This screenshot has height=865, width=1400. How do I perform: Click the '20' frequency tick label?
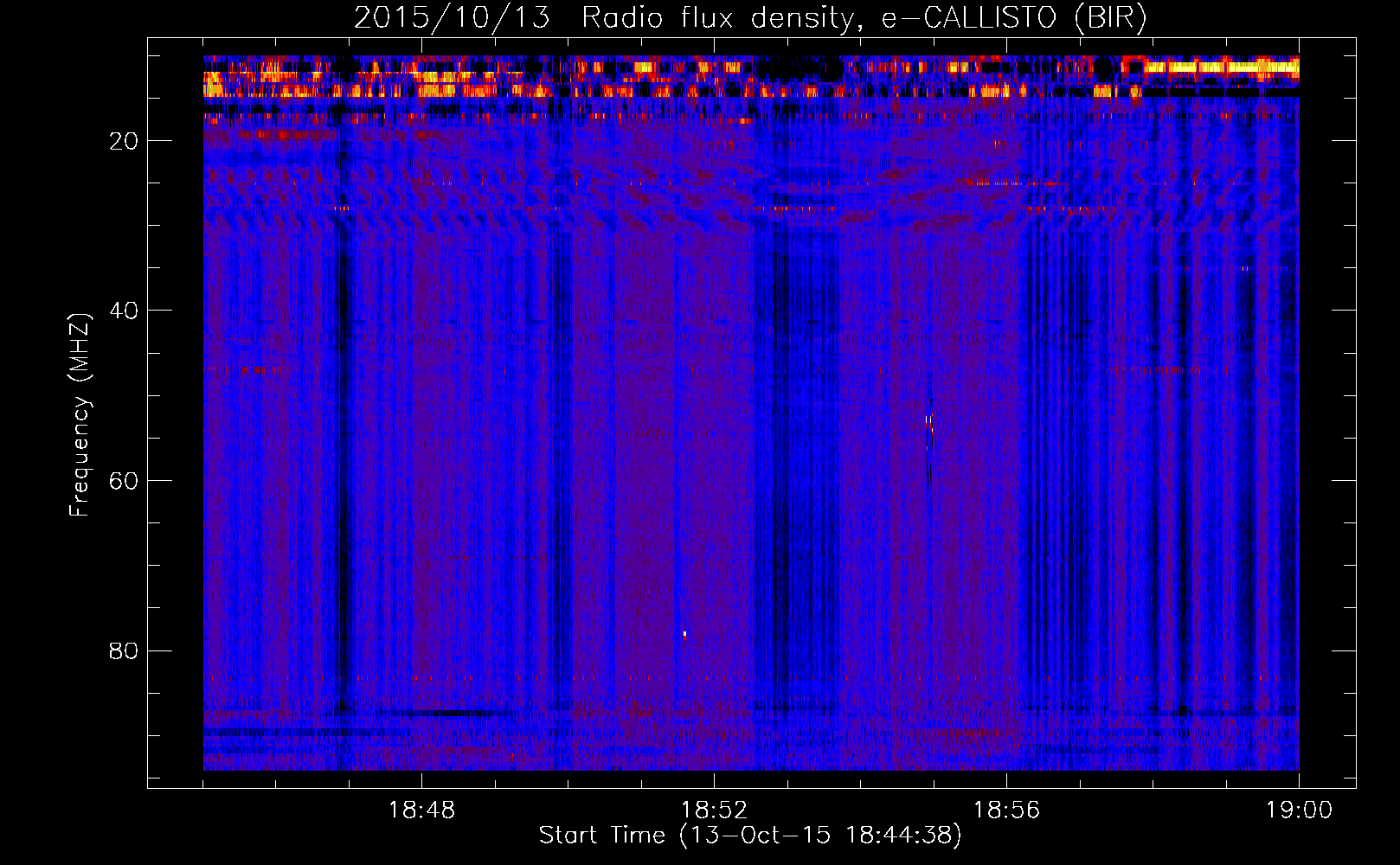[125, 141]
